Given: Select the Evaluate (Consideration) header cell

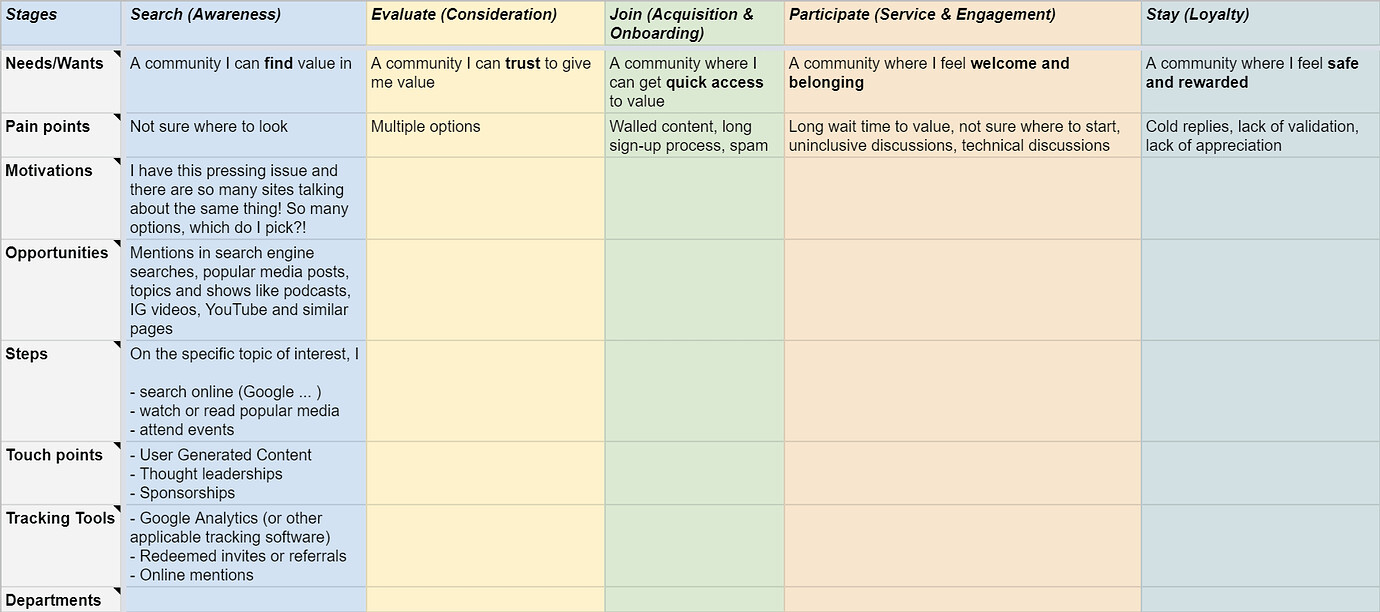Looking at the screenshot, I should 485,23.
